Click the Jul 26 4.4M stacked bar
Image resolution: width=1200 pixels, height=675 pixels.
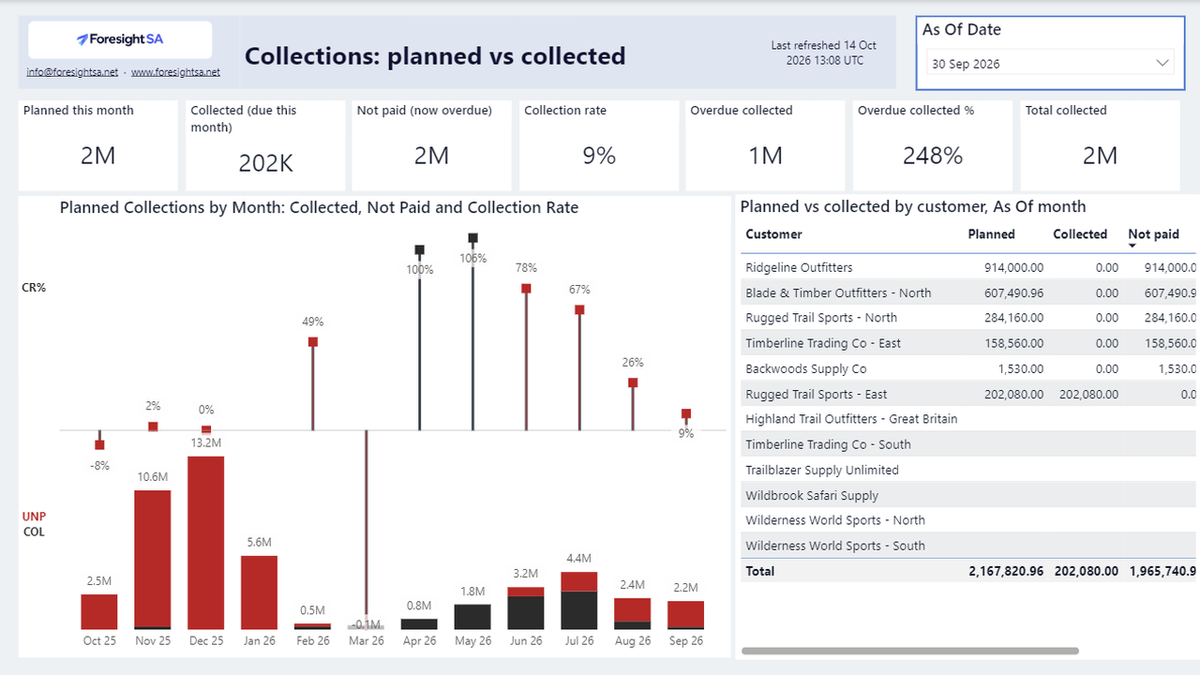coord(579,600)
